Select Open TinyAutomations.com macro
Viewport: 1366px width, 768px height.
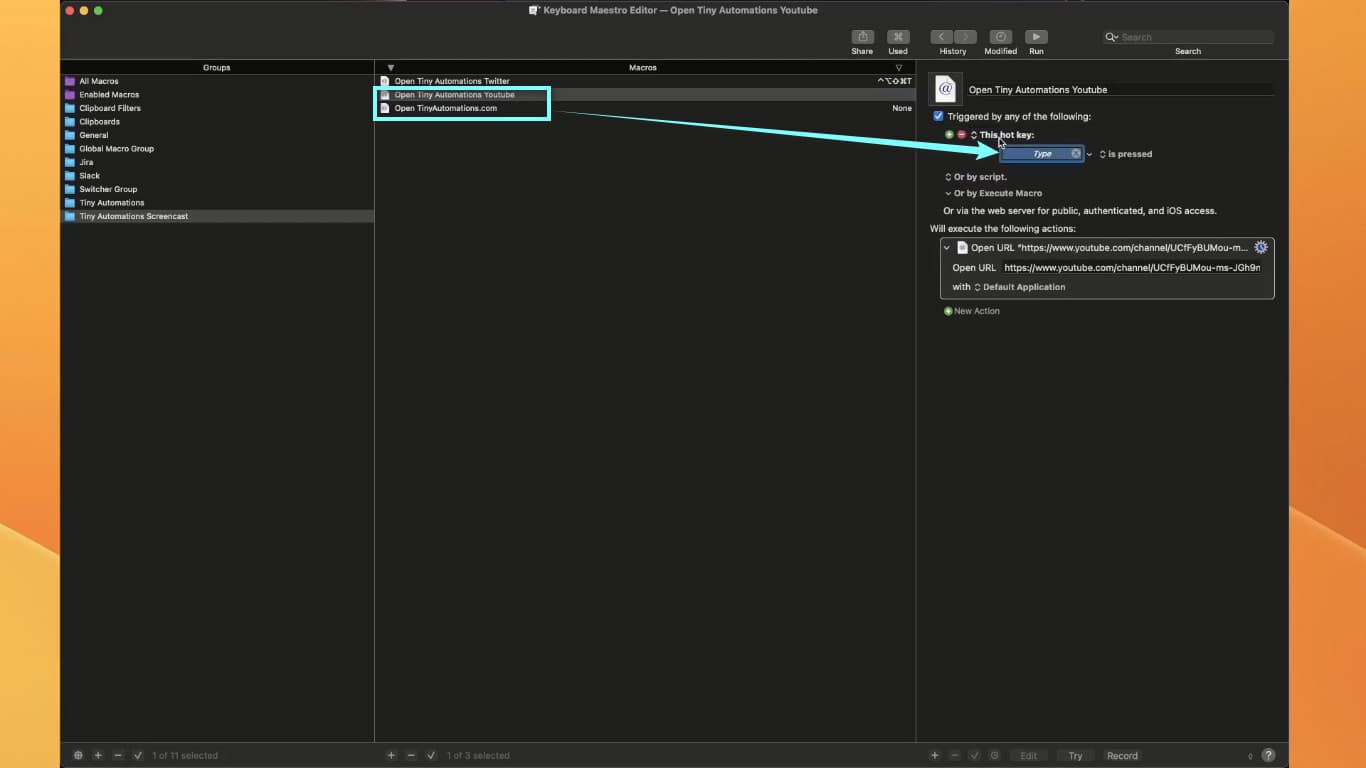click(x=645, y=108)
